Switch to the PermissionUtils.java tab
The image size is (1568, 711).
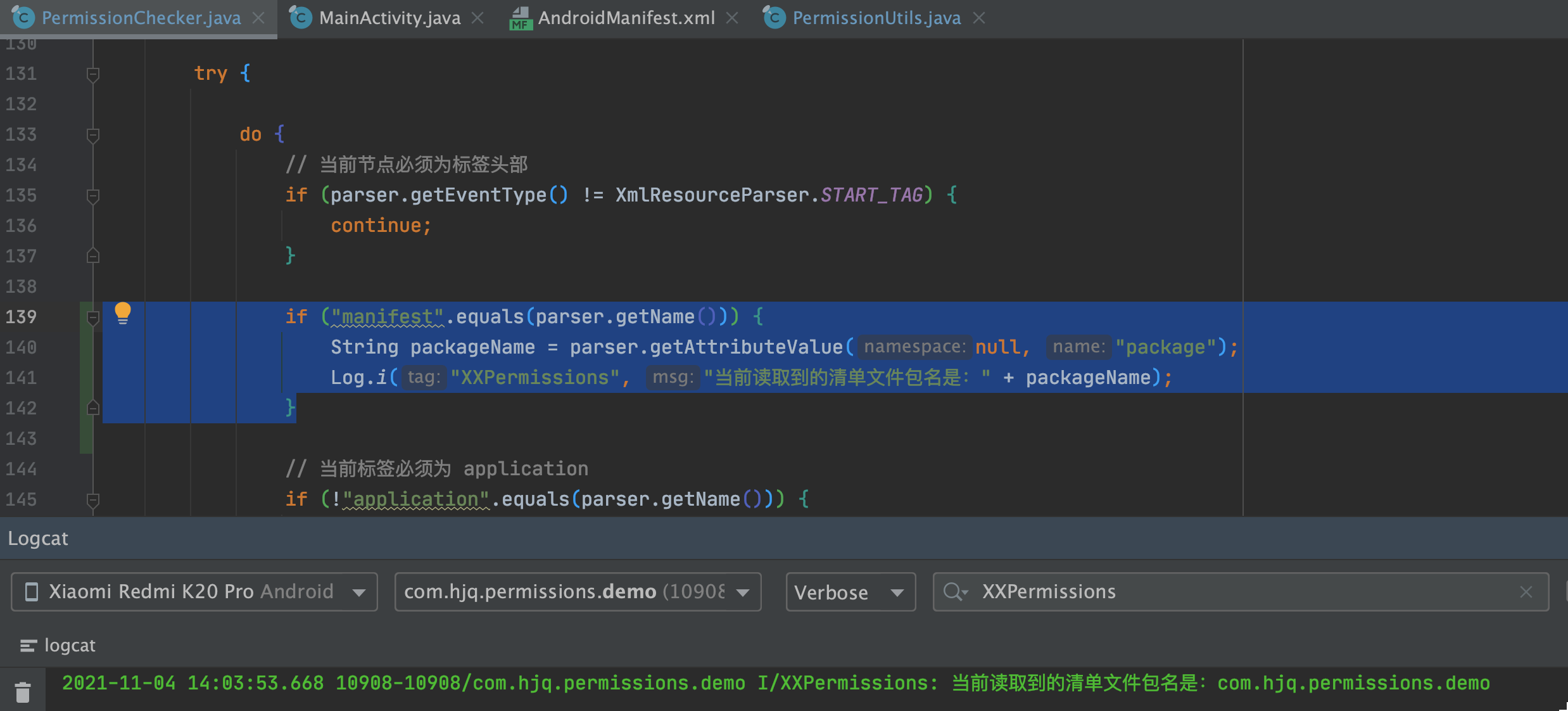click(x=875, y=17)
